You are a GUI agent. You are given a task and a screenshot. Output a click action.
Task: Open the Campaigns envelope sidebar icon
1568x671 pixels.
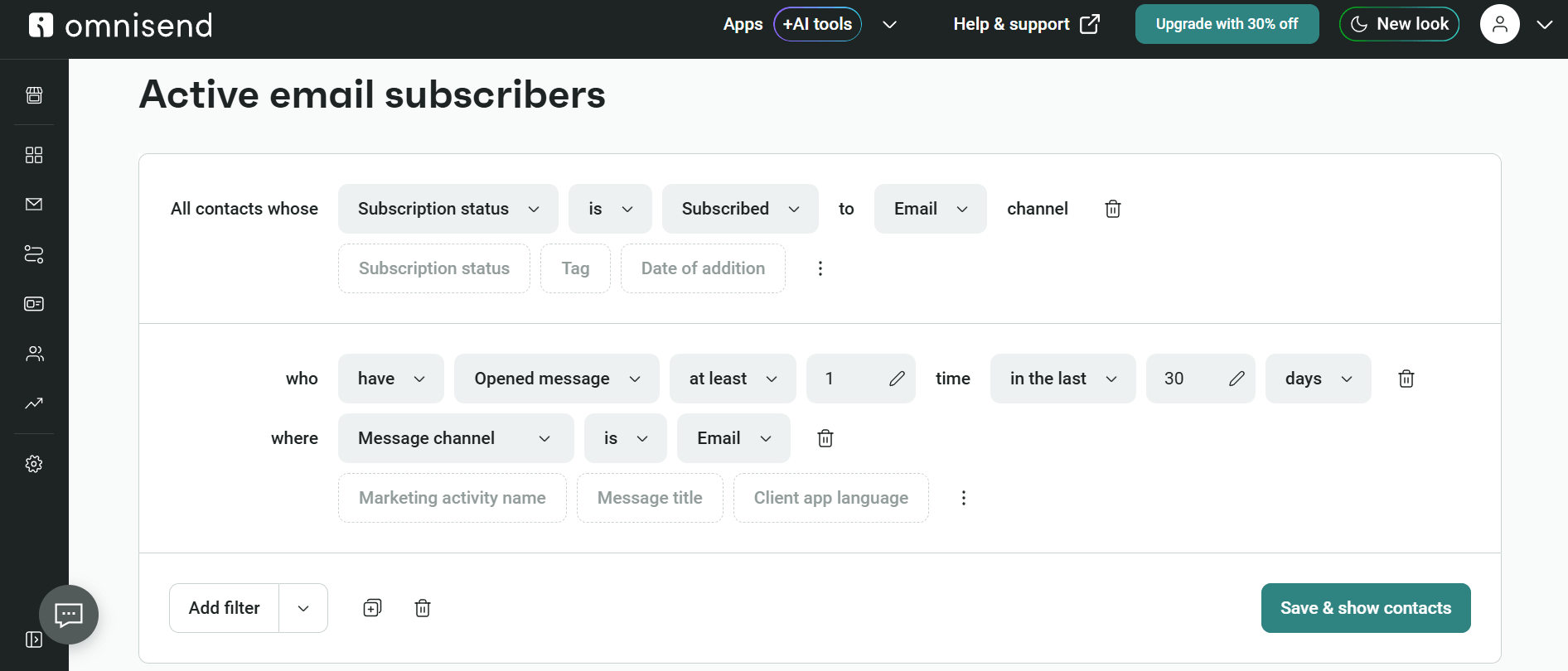pyautogui.click(x=34, y=205)
